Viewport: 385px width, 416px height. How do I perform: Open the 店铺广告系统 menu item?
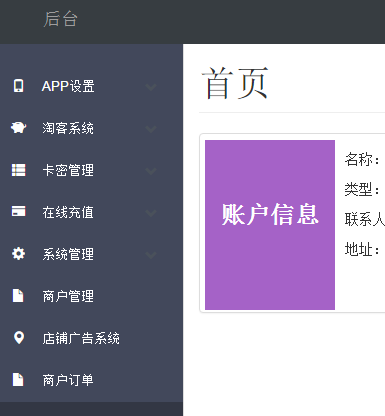91,338
